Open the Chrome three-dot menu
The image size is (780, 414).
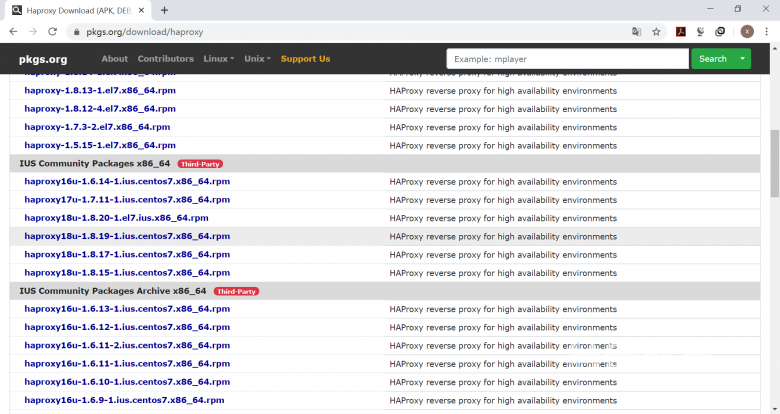767,32
